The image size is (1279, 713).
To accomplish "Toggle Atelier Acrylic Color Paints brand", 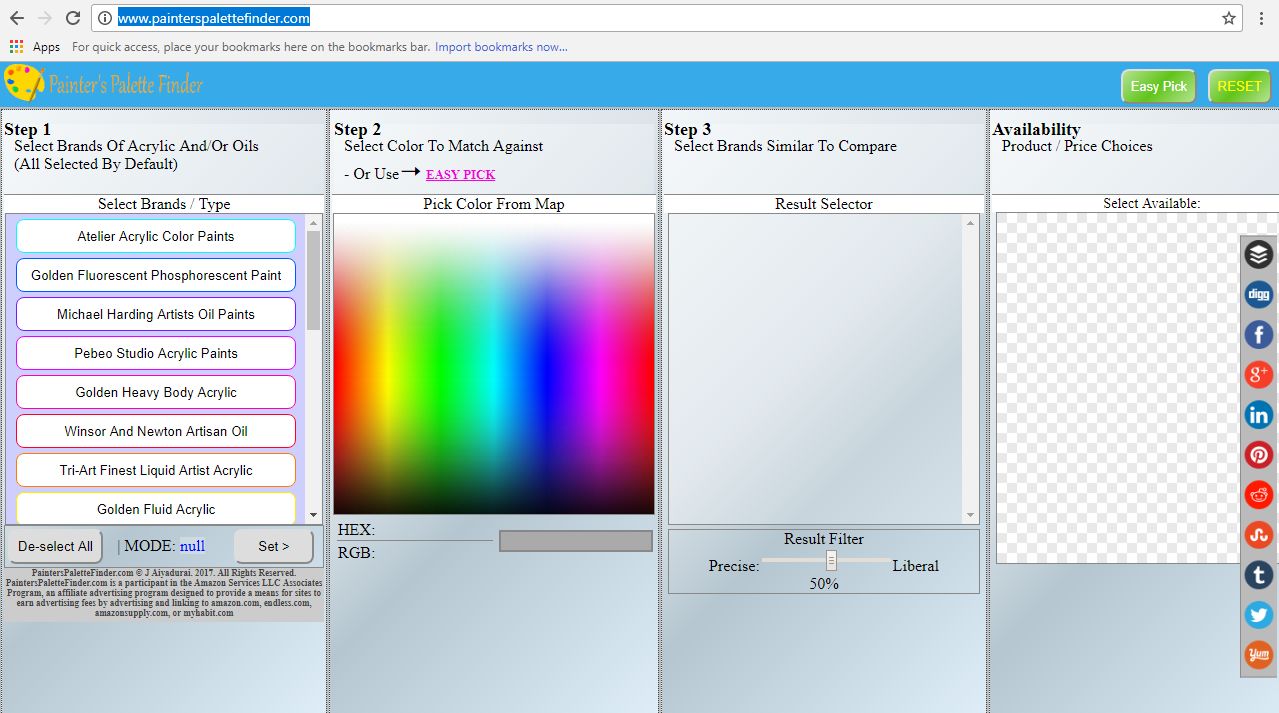I will (x=155, y=236).
